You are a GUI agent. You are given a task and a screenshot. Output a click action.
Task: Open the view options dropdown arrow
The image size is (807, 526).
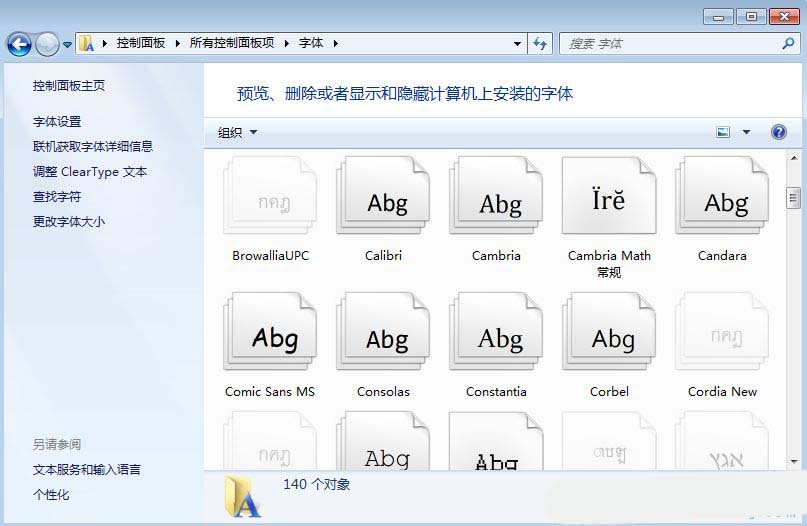point(746,132)
